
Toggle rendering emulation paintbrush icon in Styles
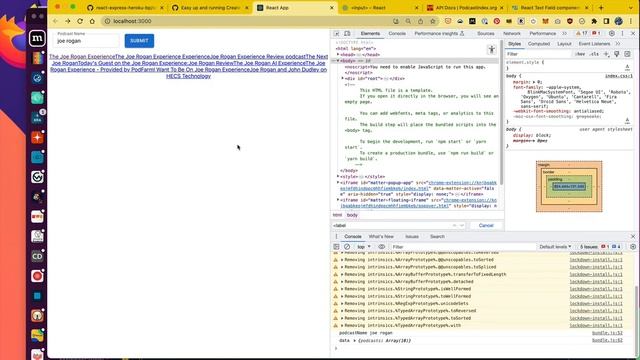[617, 54]
